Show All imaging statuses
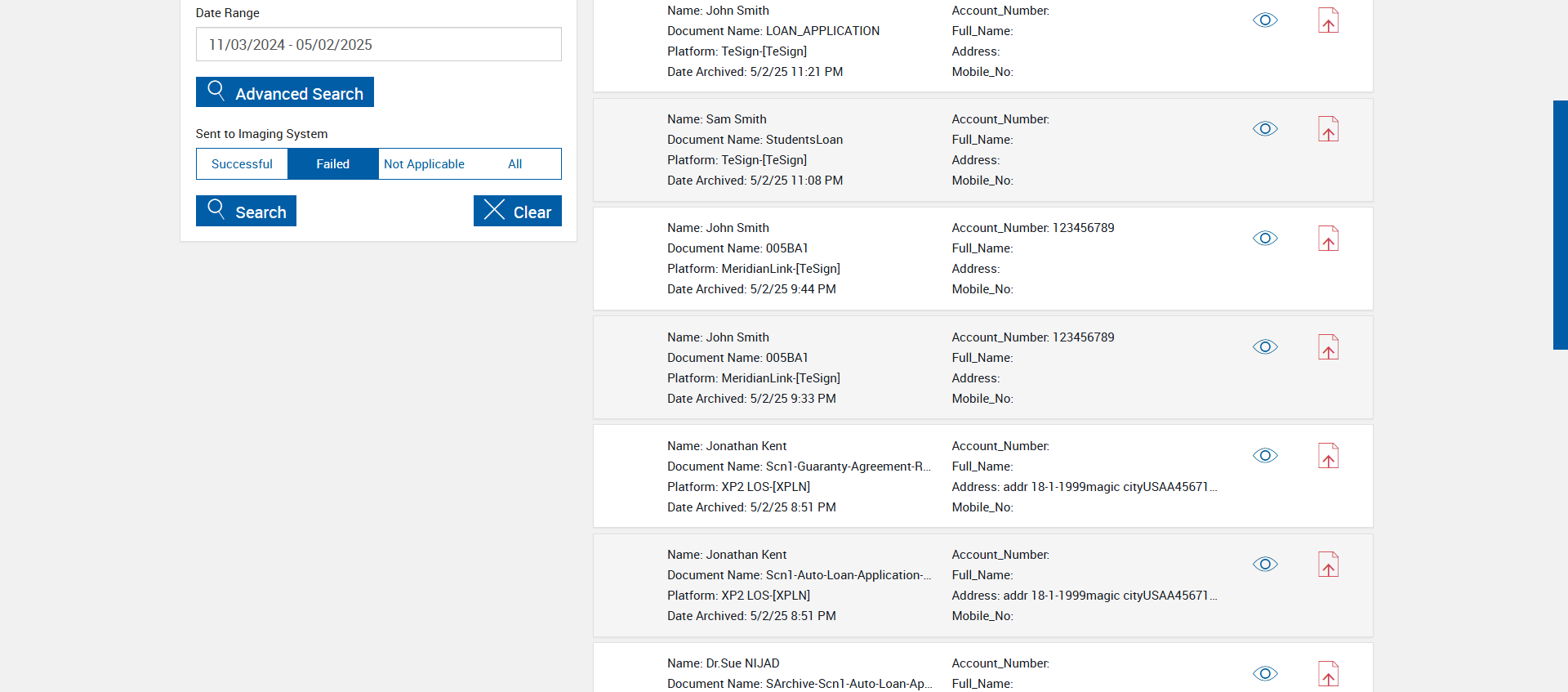The image size is (1568, 692). (x=515, y=163)
